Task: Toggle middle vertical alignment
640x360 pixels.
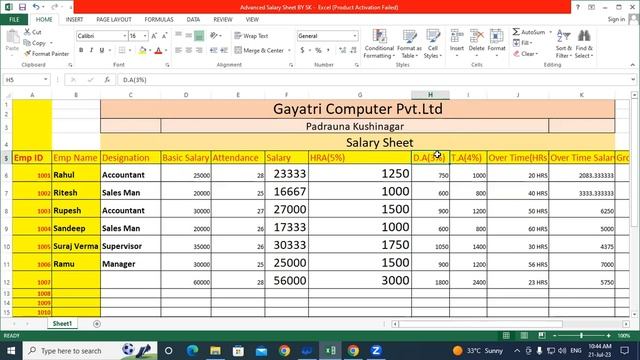Action: 189,36
